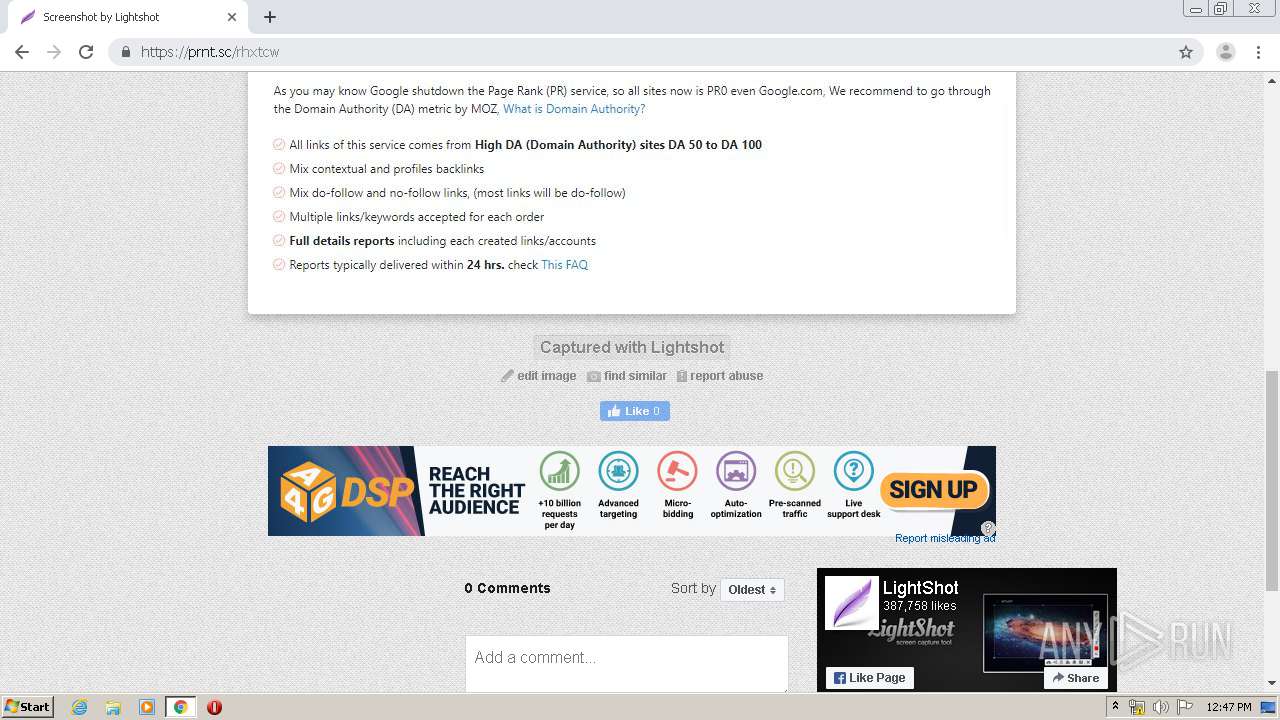This screenshot has height=720, width=1280.
Task: Open the What is Domain Authority link
Action: click(x=574, y=109)
